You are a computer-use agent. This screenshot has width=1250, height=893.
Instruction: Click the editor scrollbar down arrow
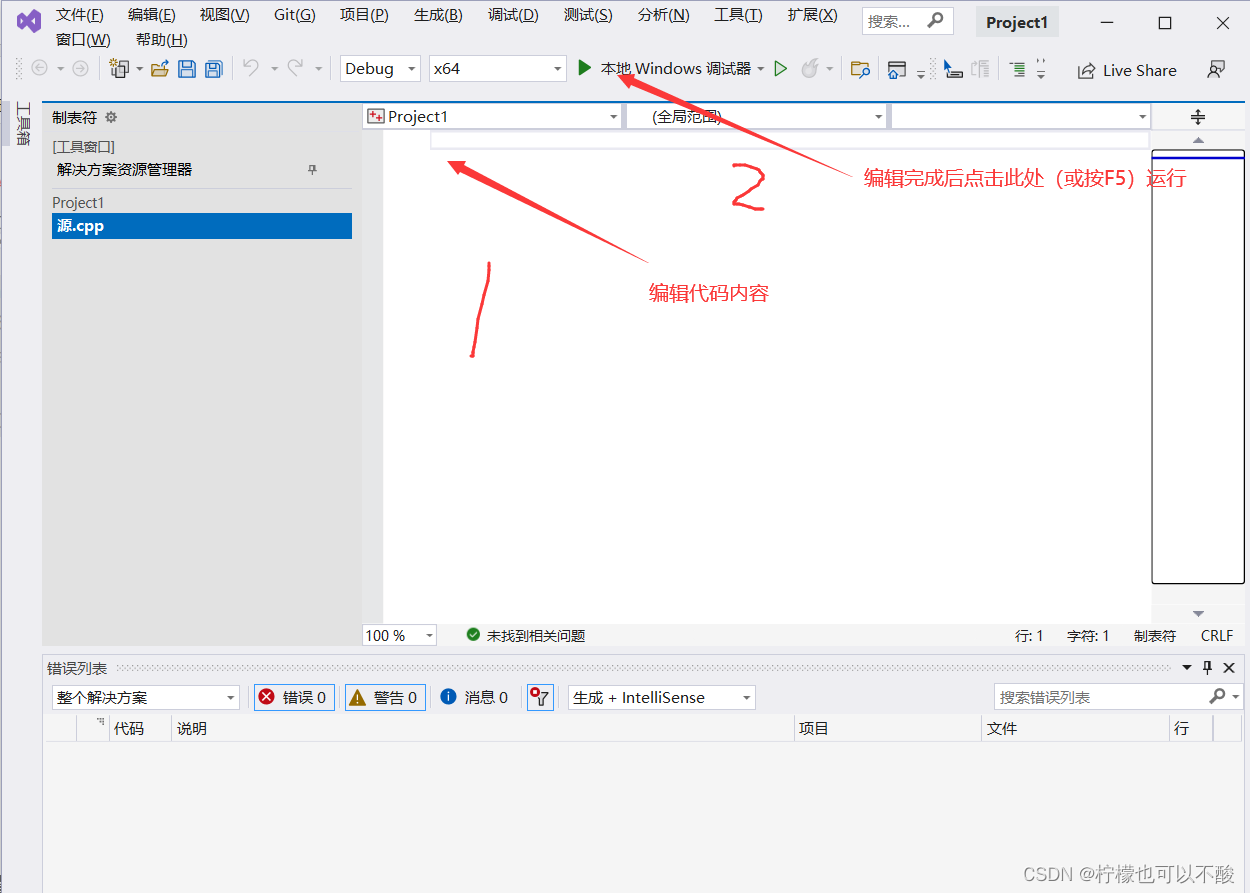tap(1198, 614)
